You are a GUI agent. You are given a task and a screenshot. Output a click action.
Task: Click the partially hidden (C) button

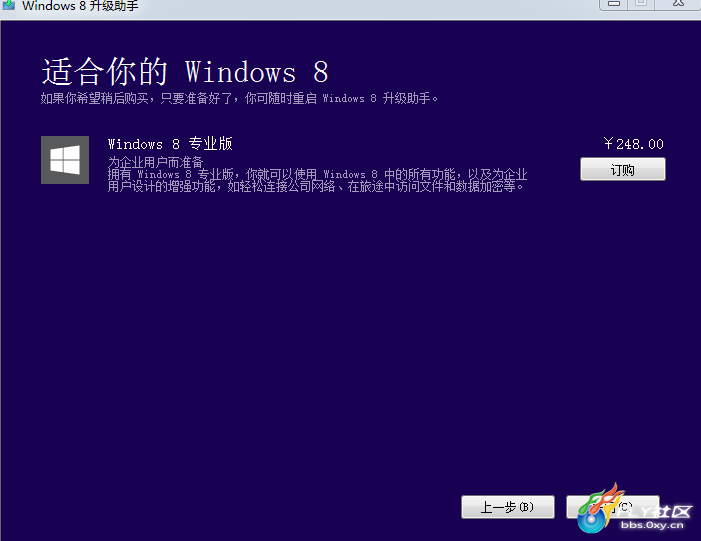tap(612, 507)
